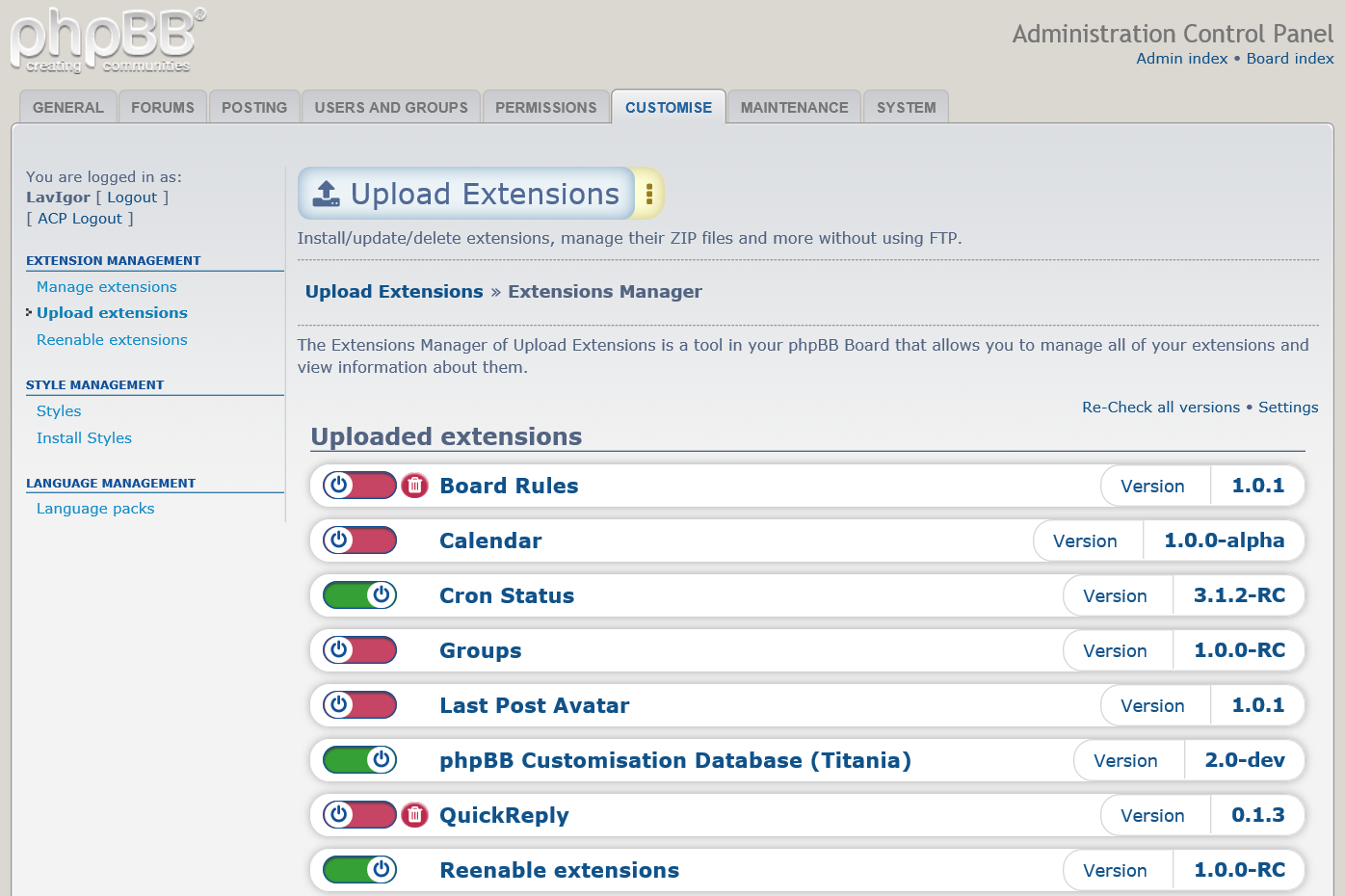Viewport: 1345px width, 896px height.
Task: Switch to the Forums tab
Action: 163,107
